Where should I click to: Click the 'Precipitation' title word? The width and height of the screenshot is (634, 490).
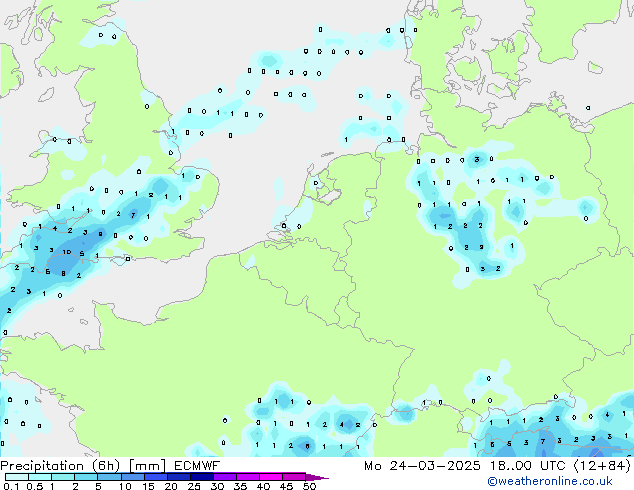pyautogui.click(x=42, y=466)
